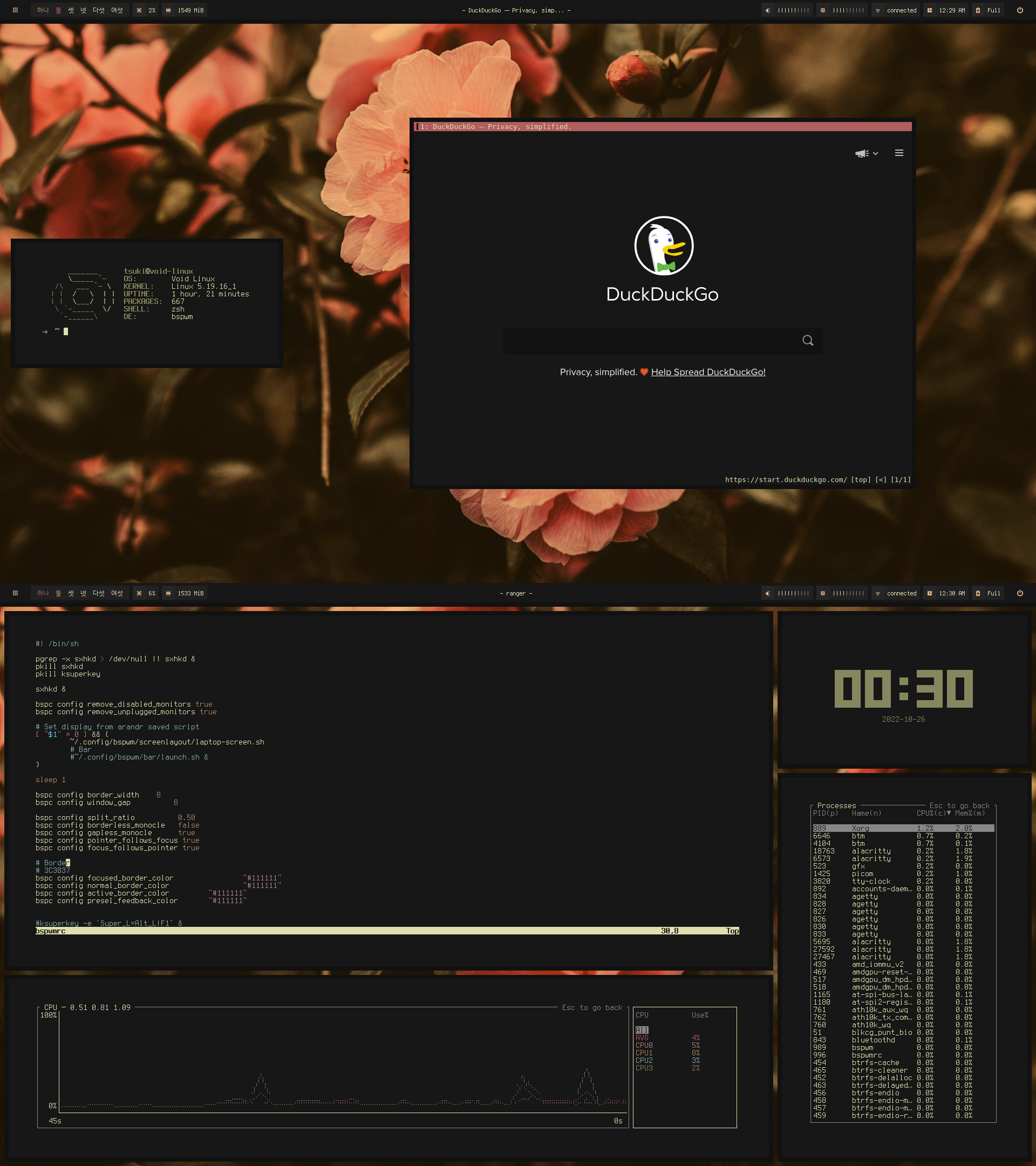Click the wifi icon in top bar
This screenshot has height=1166, width=1036.
click(x=878, y=10)
